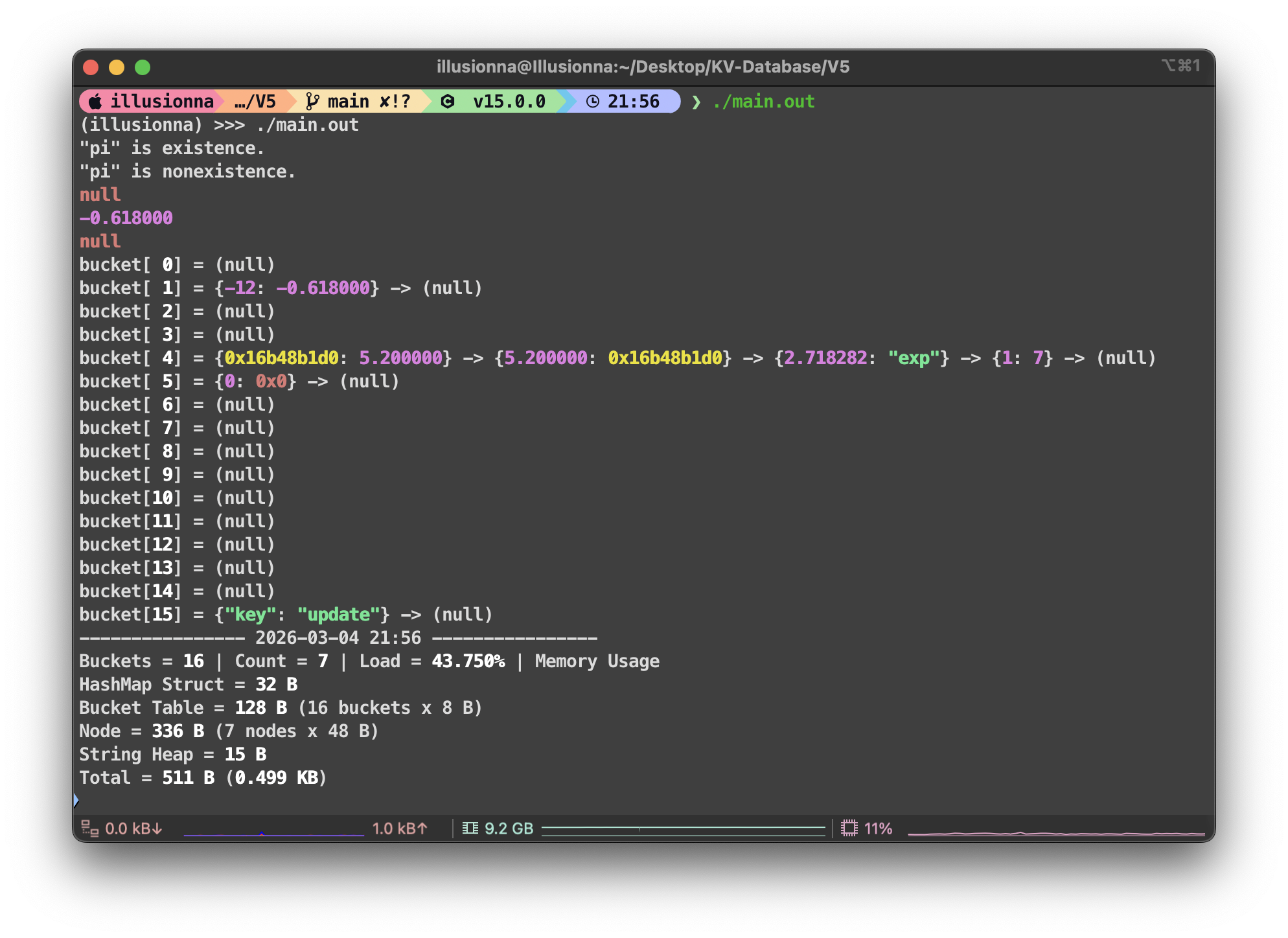Click the prompt arrow before ./main.out
The width and height of the screenshot is (1288, 938).
(x=696, y=102)
